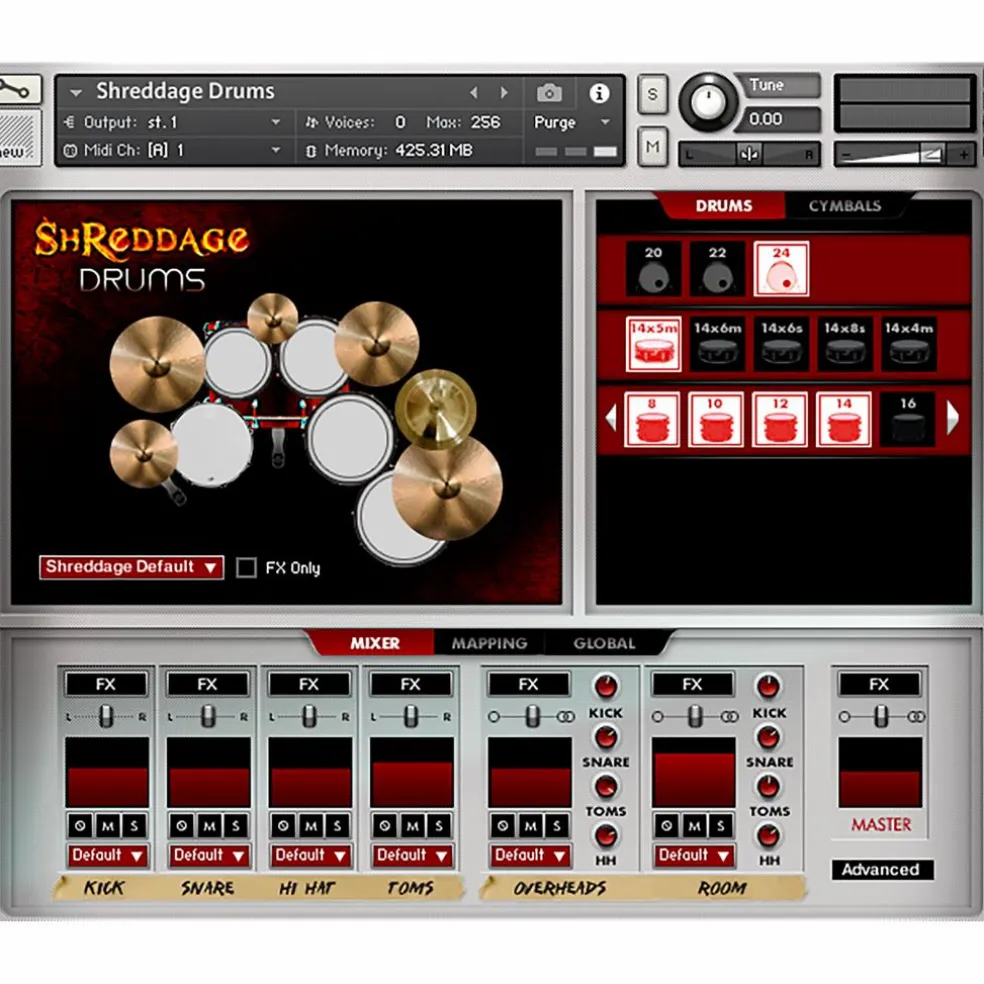Choose the 14x8s snare drum
The height and width of the screenshot is (984, 984).
coord(845,344)
